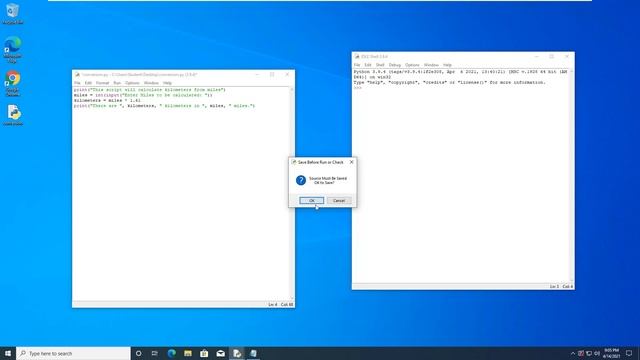Open the Windows Start menu
This screenshot has width=640, height=360.
[8, 353]
